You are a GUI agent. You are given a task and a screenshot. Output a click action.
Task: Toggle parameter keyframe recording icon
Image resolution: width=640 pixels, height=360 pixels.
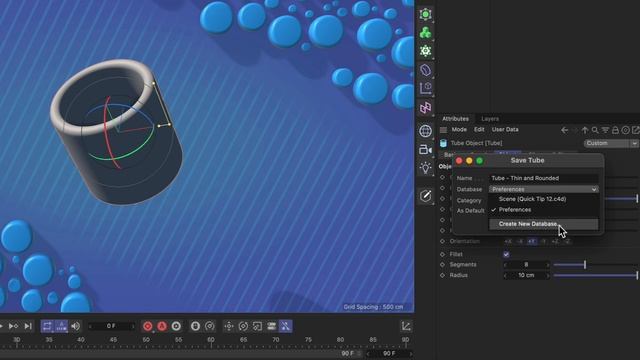pos(271,326)
